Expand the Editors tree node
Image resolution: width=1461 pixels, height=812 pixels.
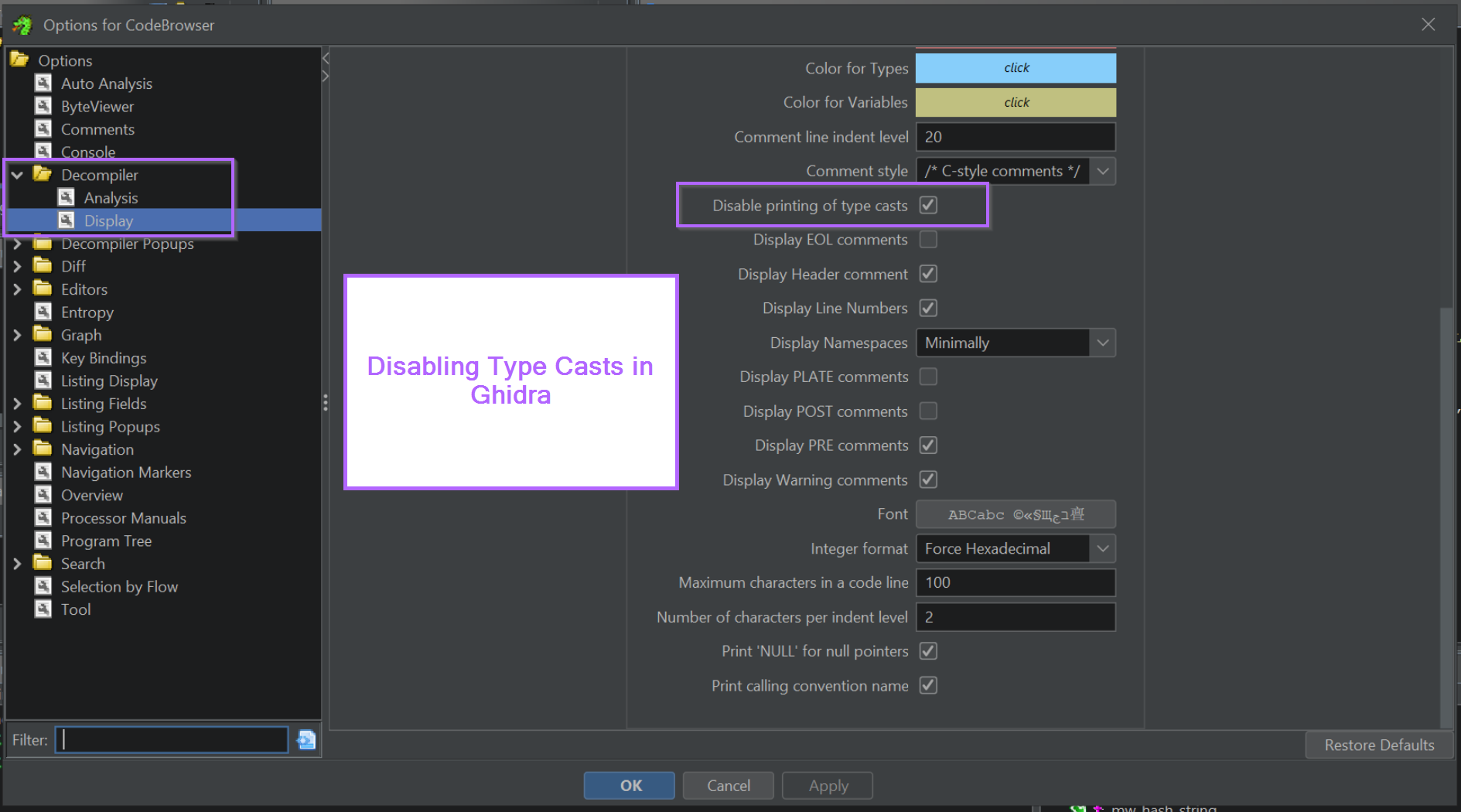coord(17,289)
